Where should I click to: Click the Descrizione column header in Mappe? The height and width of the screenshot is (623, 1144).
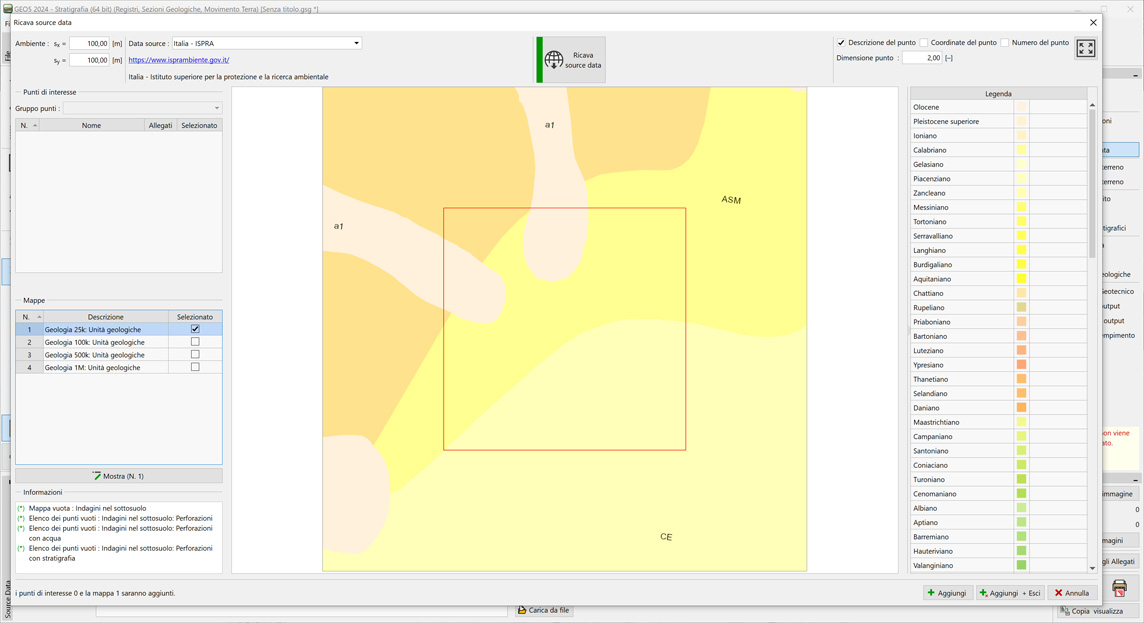pos(105,317)
